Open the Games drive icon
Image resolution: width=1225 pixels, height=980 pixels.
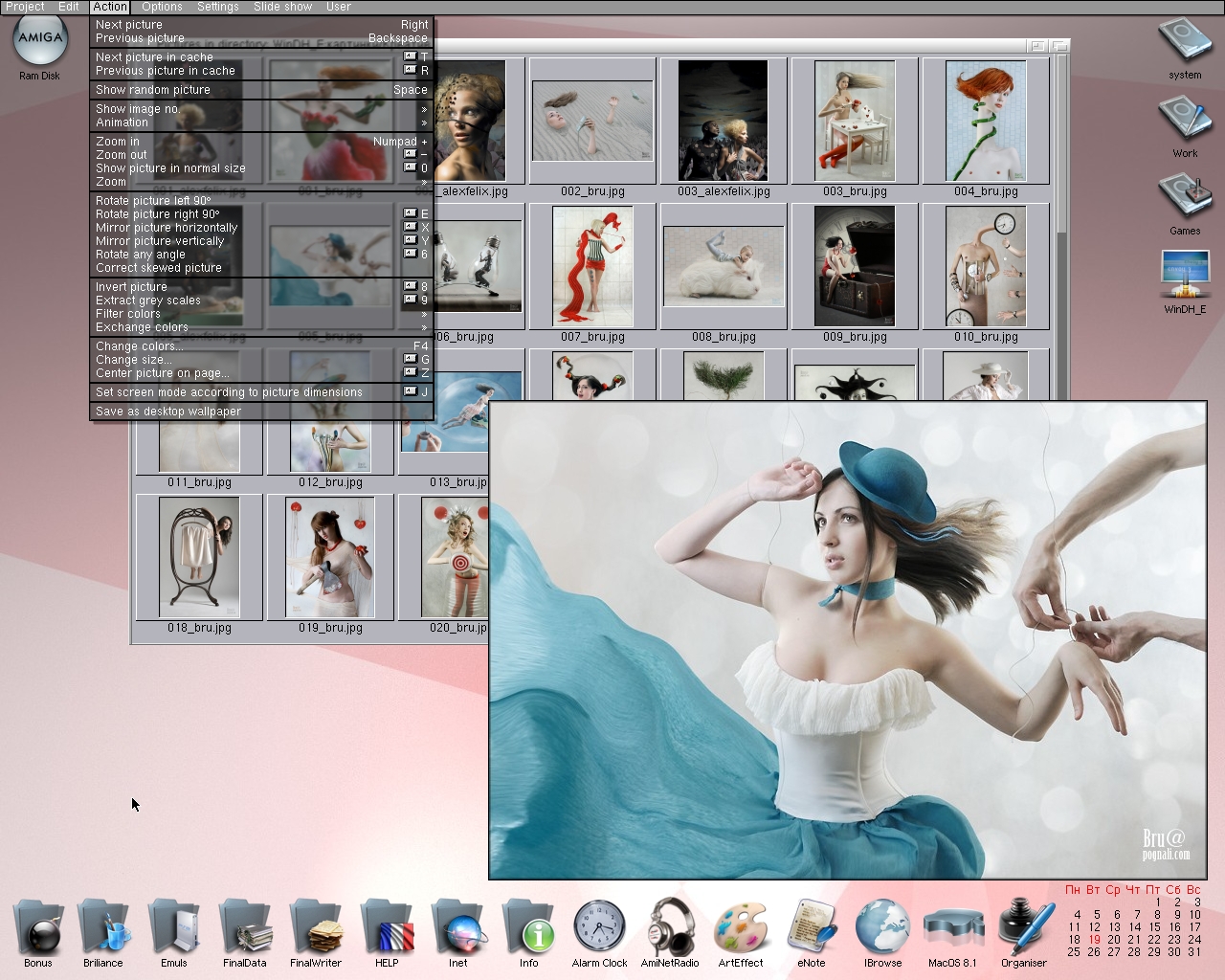click(x=1185, y=197)
